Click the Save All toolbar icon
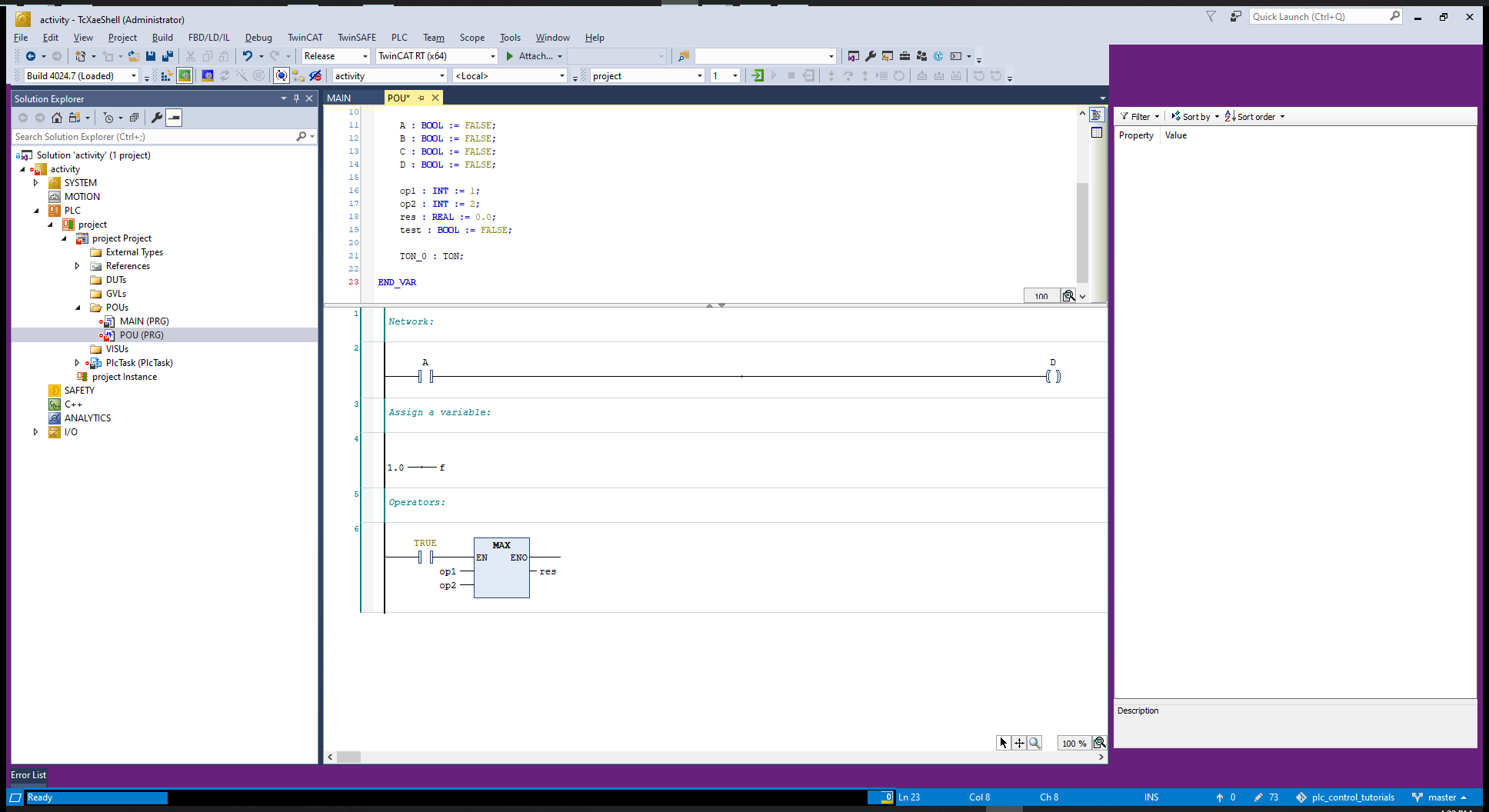The width and height of the screenshot is (1489, 812). click(x=167, y=56)
